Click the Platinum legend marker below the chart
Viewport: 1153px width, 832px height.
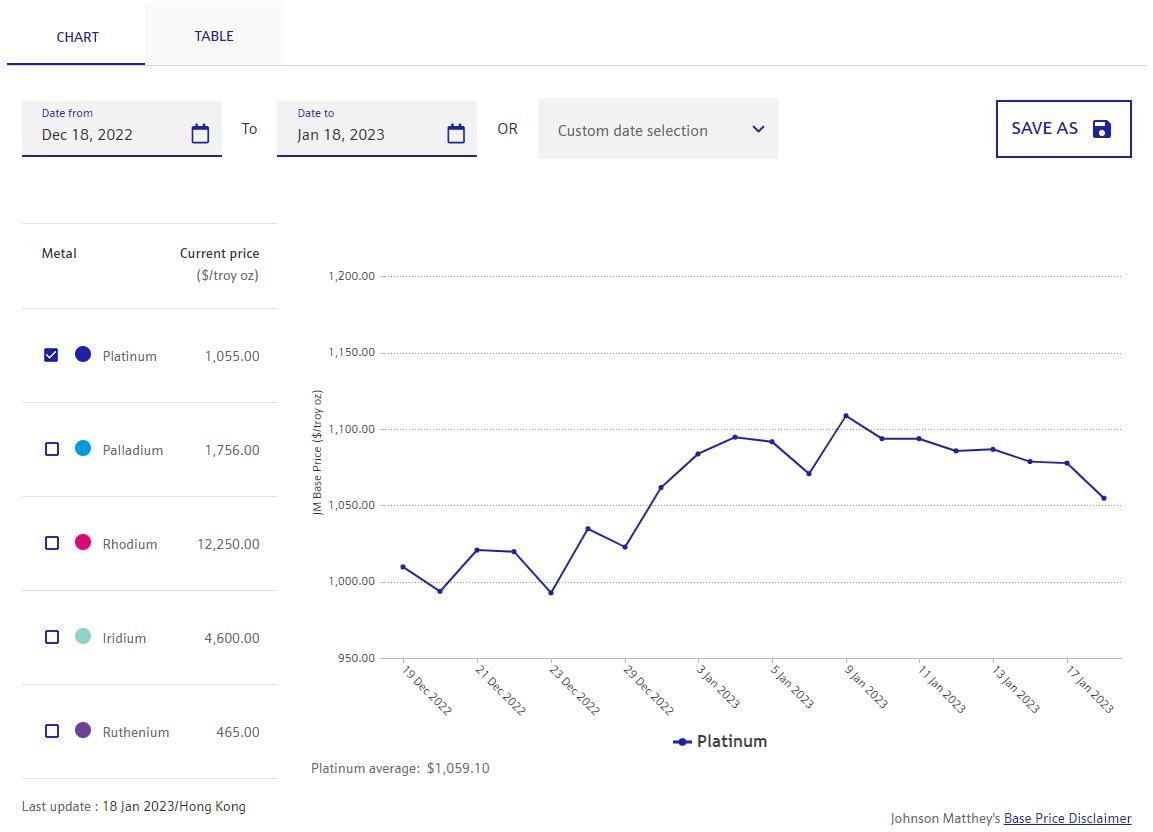coord(682,742)
